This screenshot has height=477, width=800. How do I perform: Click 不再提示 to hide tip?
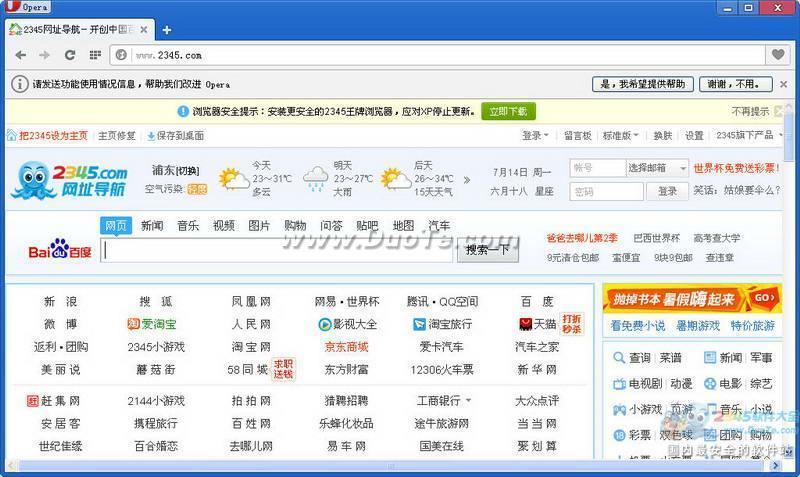coord(750,111)
